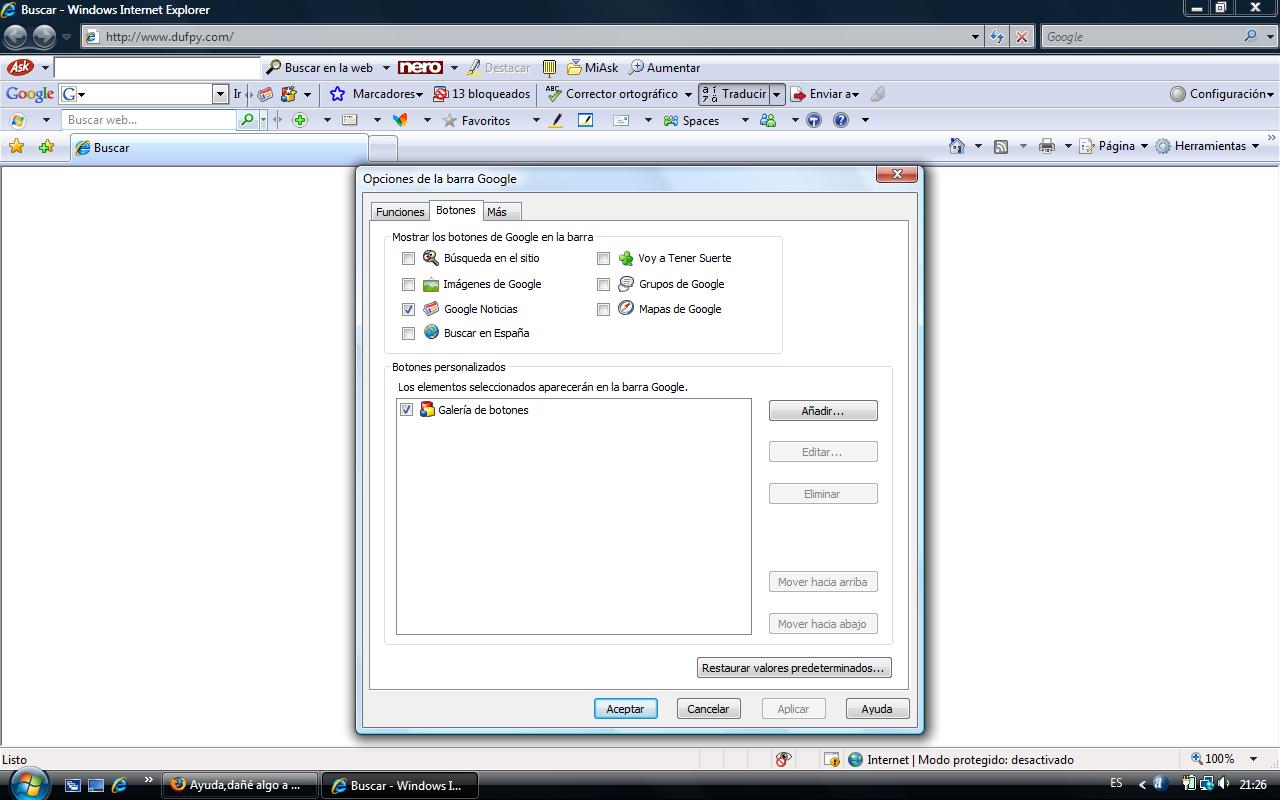The image size is (1280, 800).
Task: Click the volume icon in system tray
Action: point(1224,784)
